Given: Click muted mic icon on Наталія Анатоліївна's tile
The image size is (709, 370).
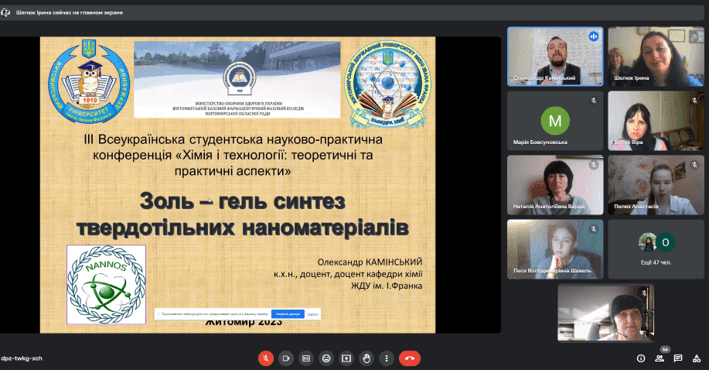Looking at the screenshot, I should 594,165.
